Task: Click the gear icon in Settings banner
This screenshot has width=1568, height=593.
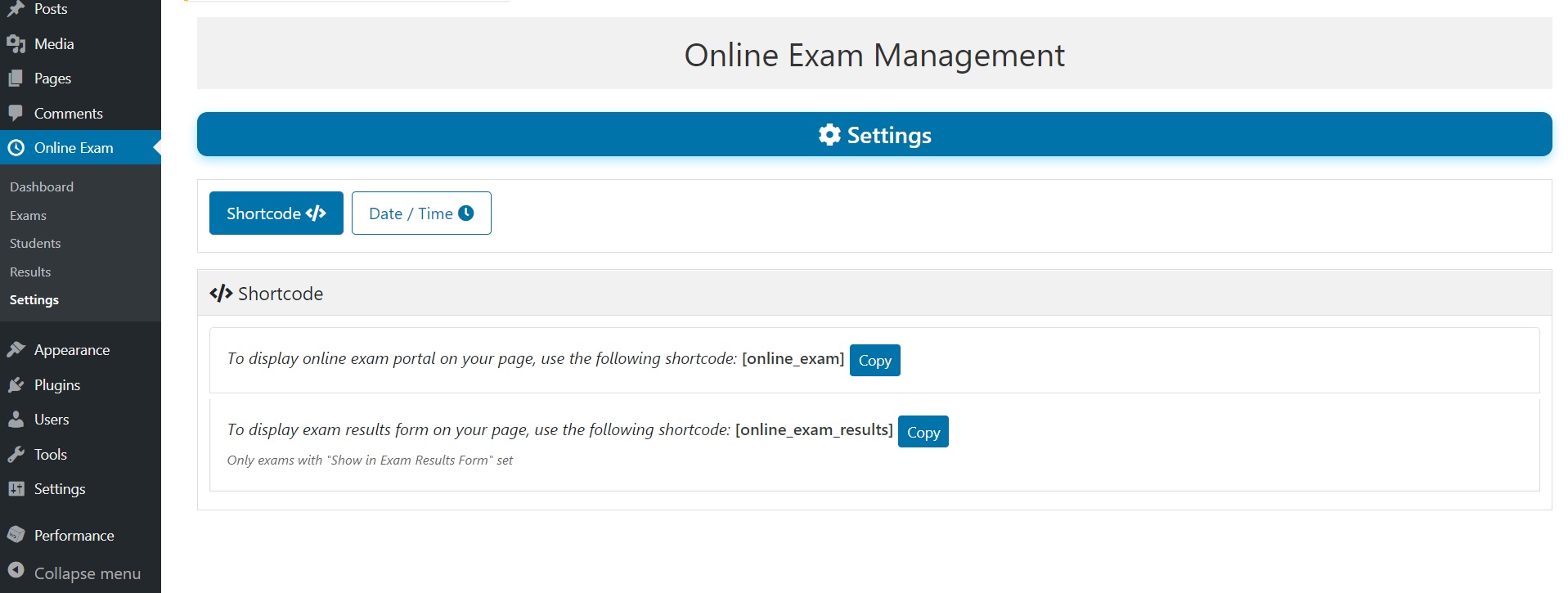Action: (829, 135)
